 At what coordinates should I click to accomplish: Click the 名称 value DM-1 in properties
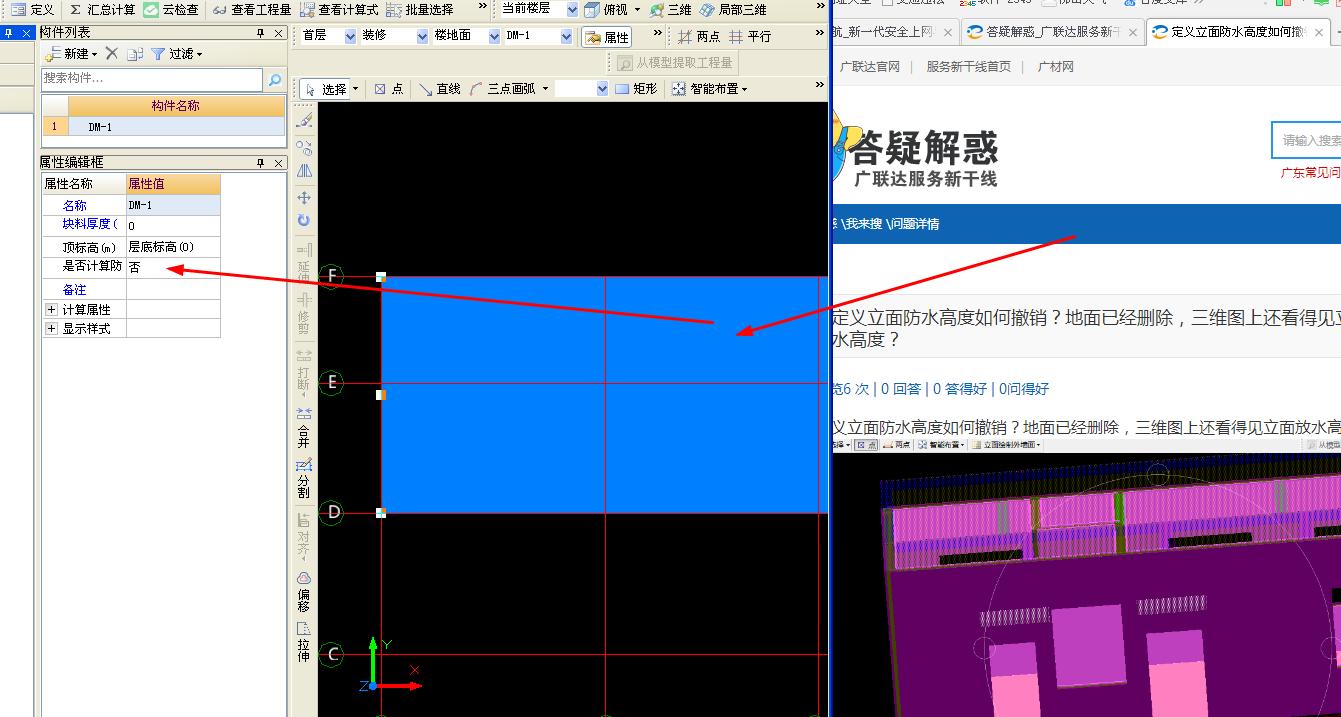point(173,205)
